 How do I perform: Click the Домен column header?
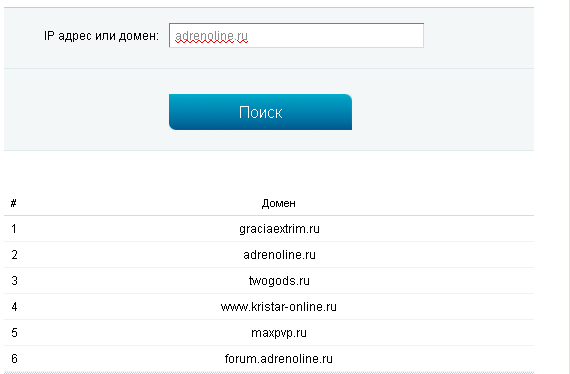(x=278, y=203)
